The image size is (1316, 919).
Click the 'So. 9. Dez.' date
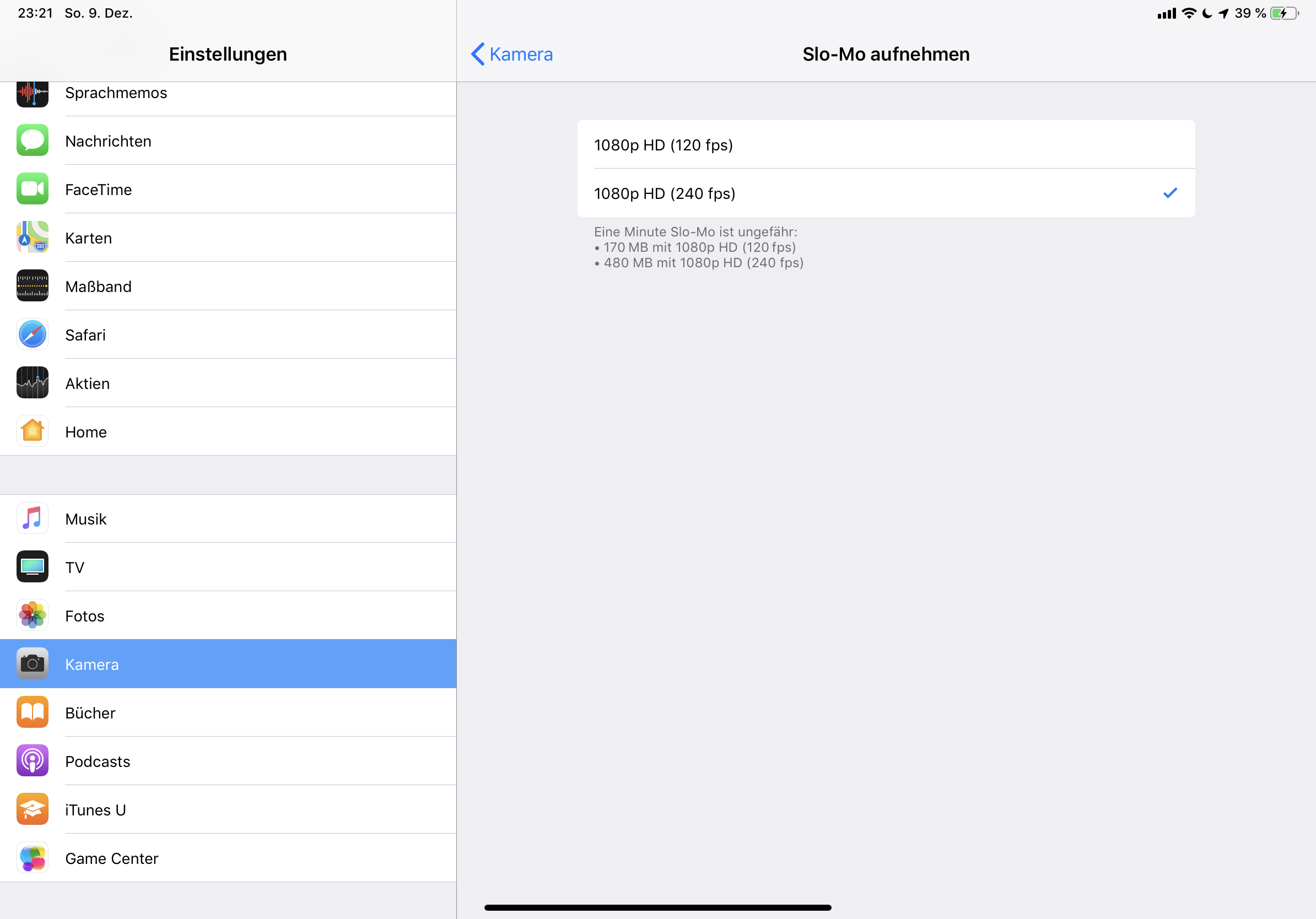coord(99,13)
